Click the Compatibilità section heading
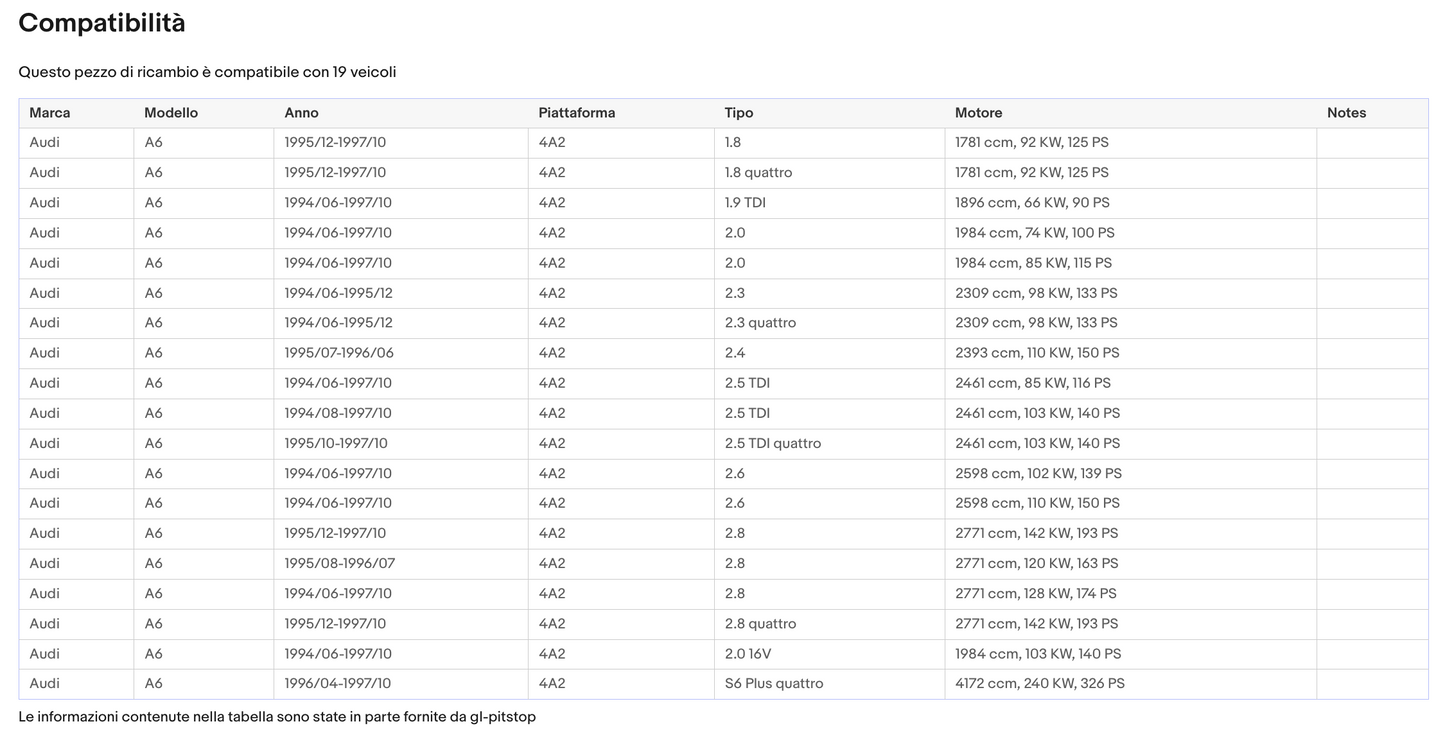 point(102,23)
